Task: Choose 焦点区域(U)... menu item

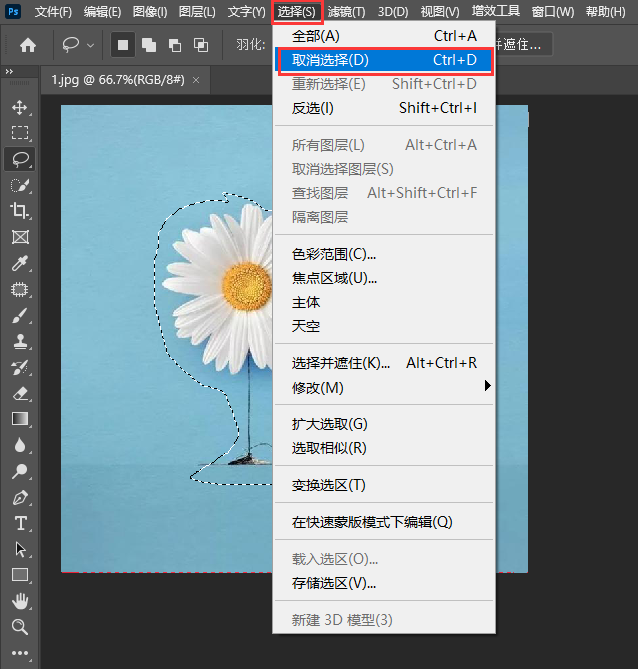Action: pos(384,278)
